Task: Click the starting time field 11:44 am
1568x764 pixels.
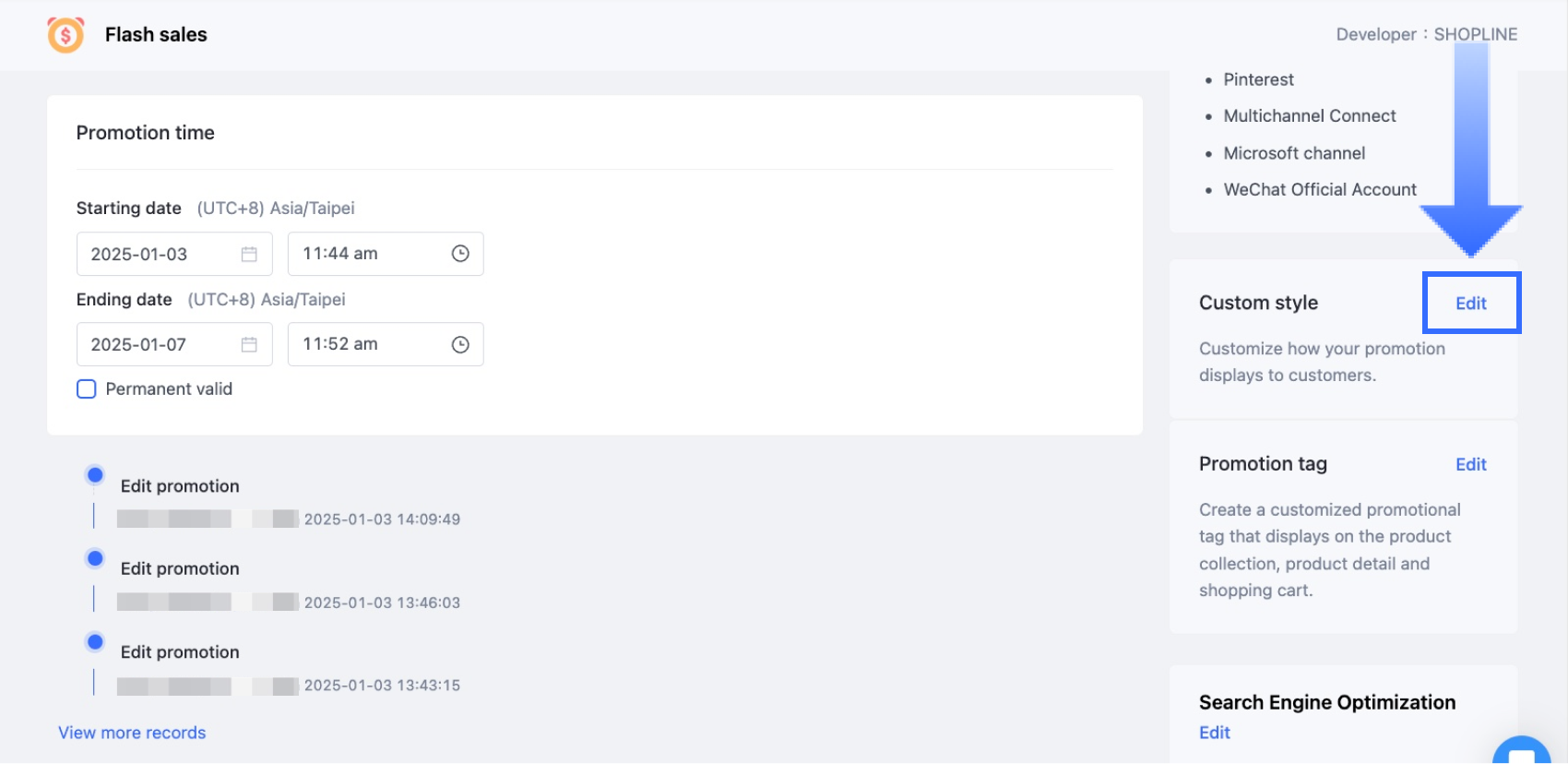Action: pos(369,254)
